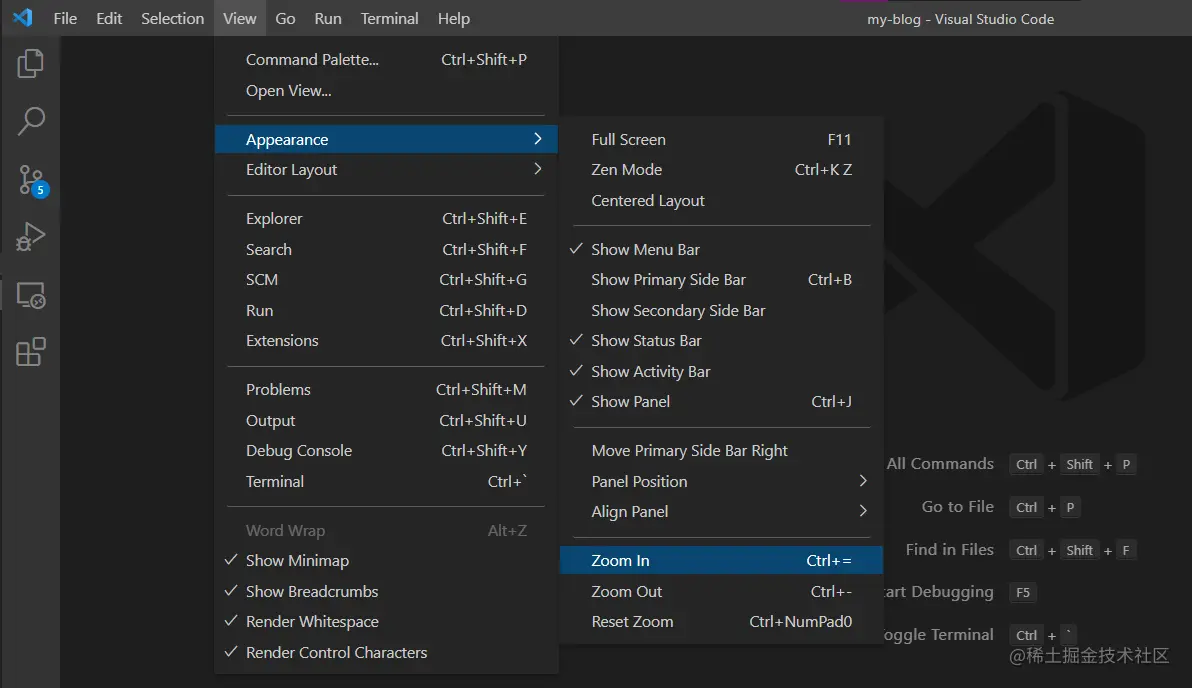Click Zoom In entry
This screenshot has width=1192, height=688.
721,560
